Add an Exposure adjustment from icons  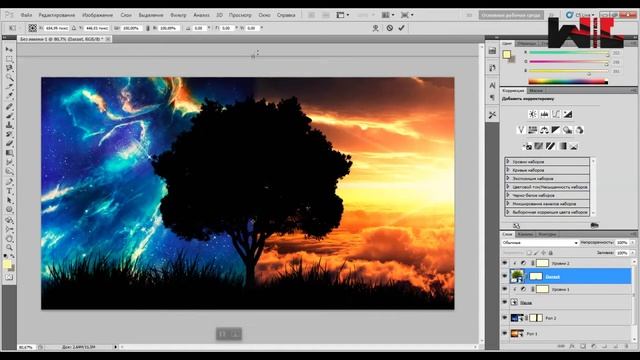pyautogui.click(x=568, y=114)
